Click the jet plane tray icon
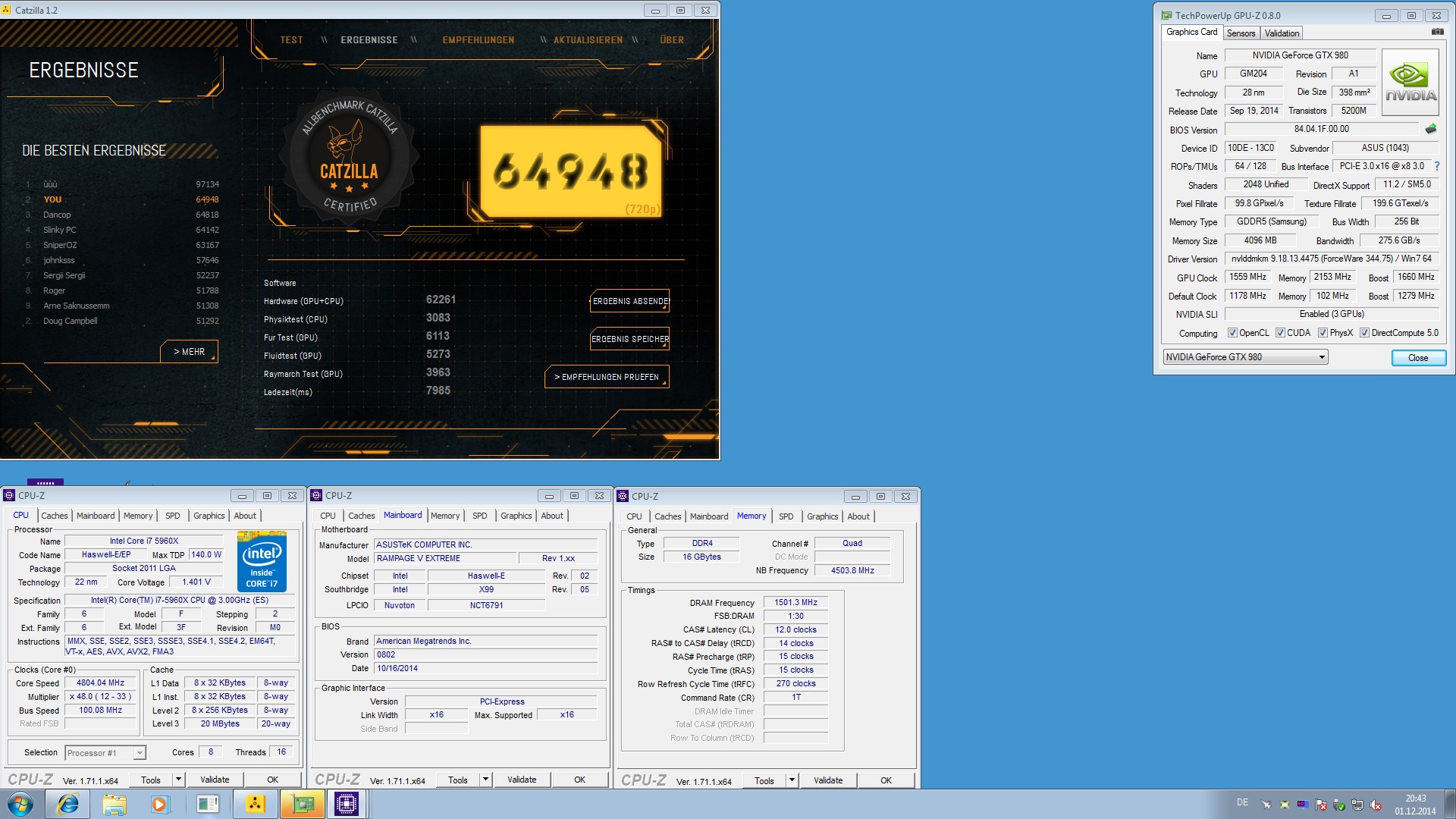The height and width of the screenshot is (819, 1456). tap(1266, 805)
